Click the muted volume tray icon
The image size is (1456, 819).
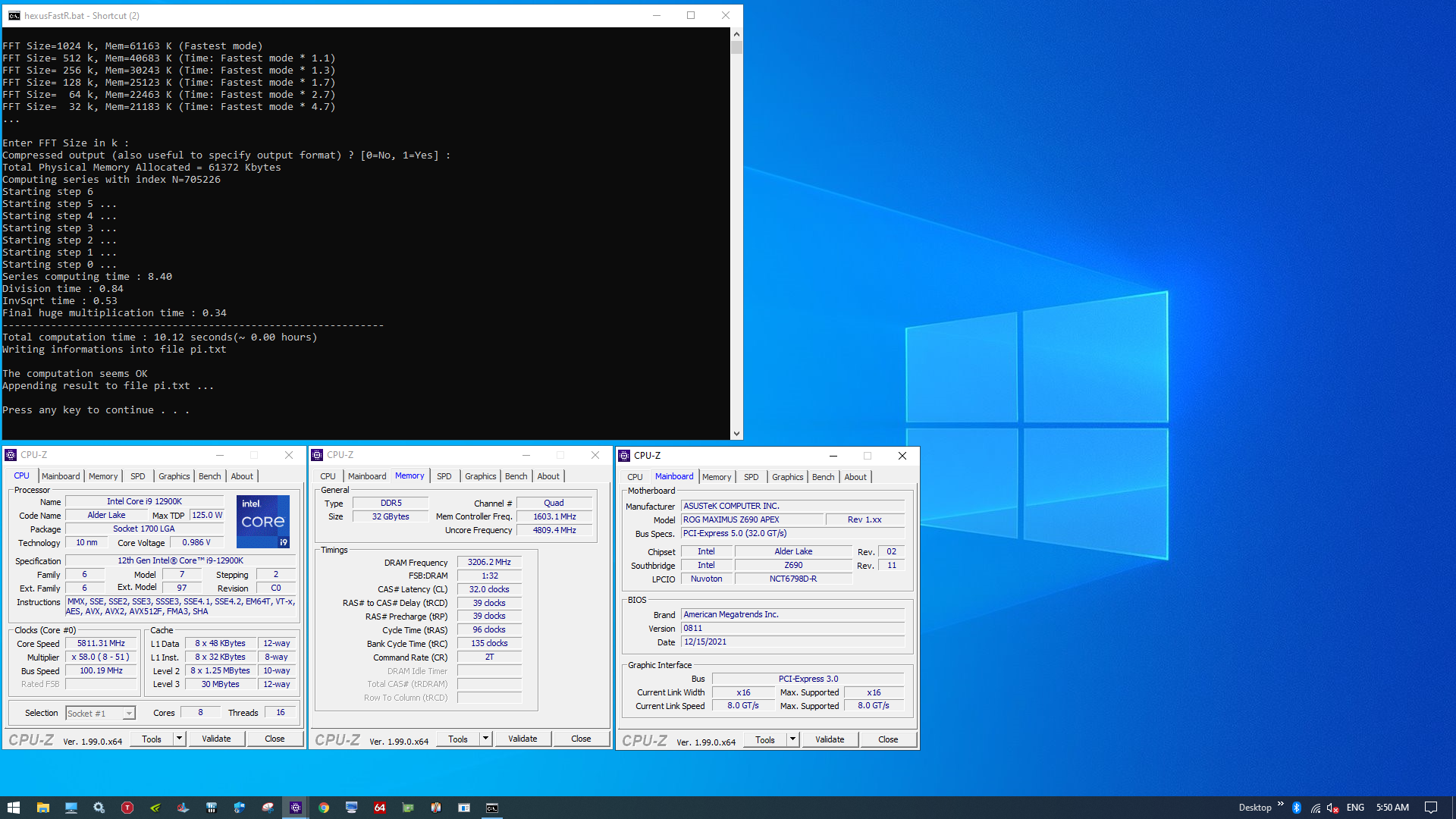(1332, 808)
